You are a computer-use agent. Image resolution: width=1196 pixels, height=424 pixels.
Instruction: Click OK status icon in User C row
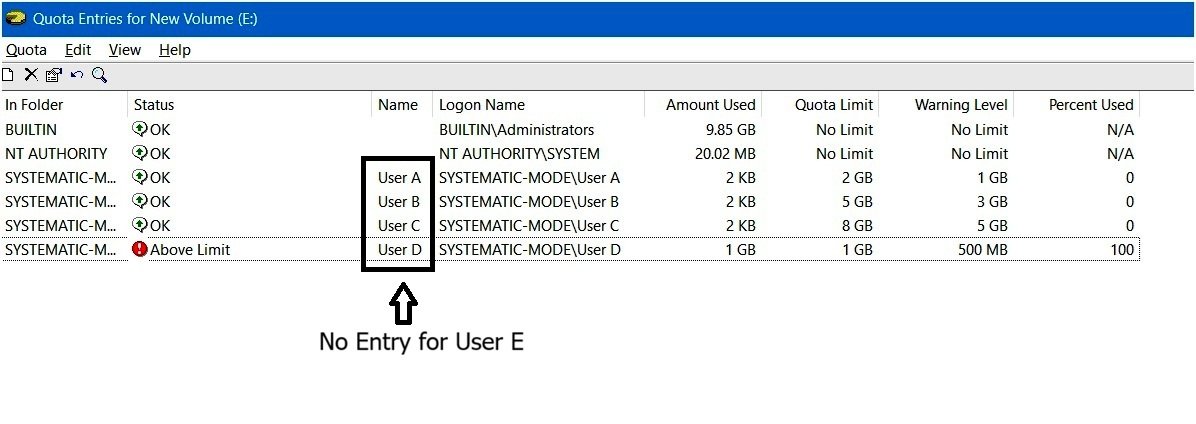140,226
